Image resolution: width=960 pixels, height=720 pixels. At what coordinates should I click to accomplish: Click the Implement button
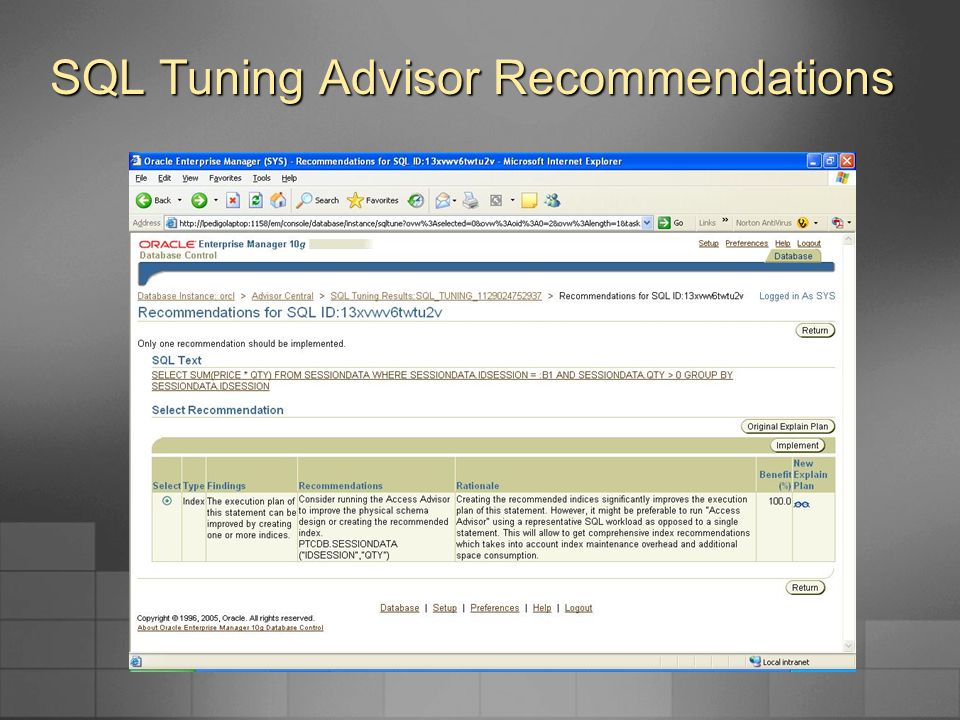[797, 445]
